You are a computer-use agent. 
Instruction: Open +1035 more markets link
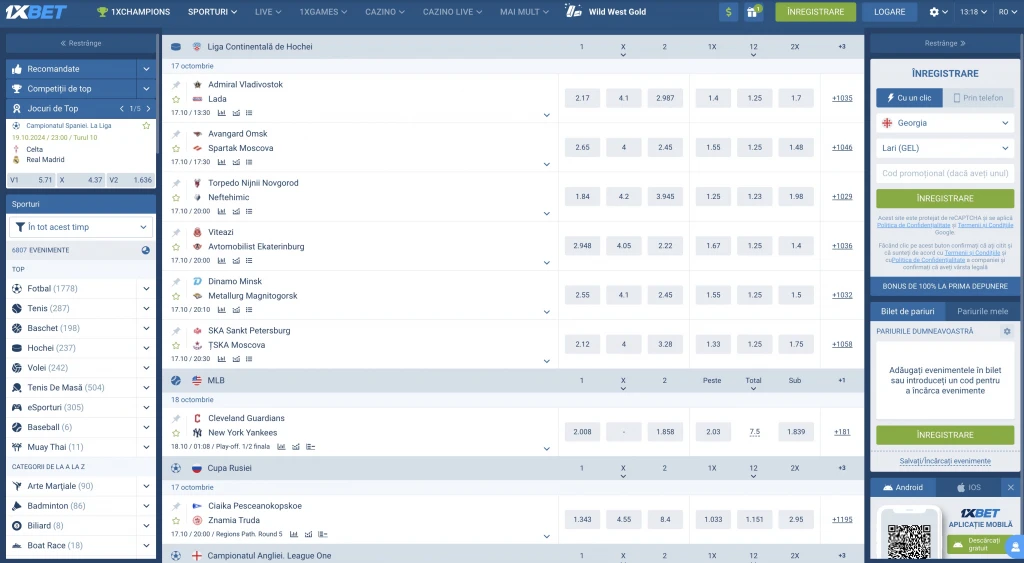pos(842,98)
